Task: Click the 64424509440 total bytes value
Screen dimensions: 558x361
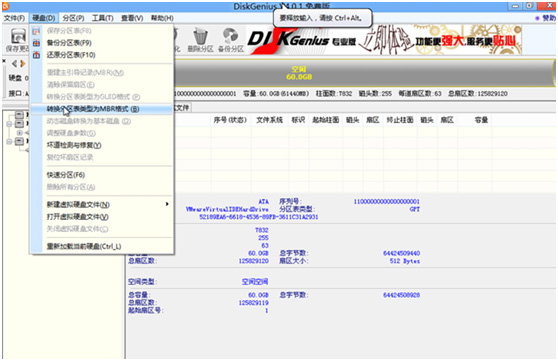Action: [x=401, y=253]
